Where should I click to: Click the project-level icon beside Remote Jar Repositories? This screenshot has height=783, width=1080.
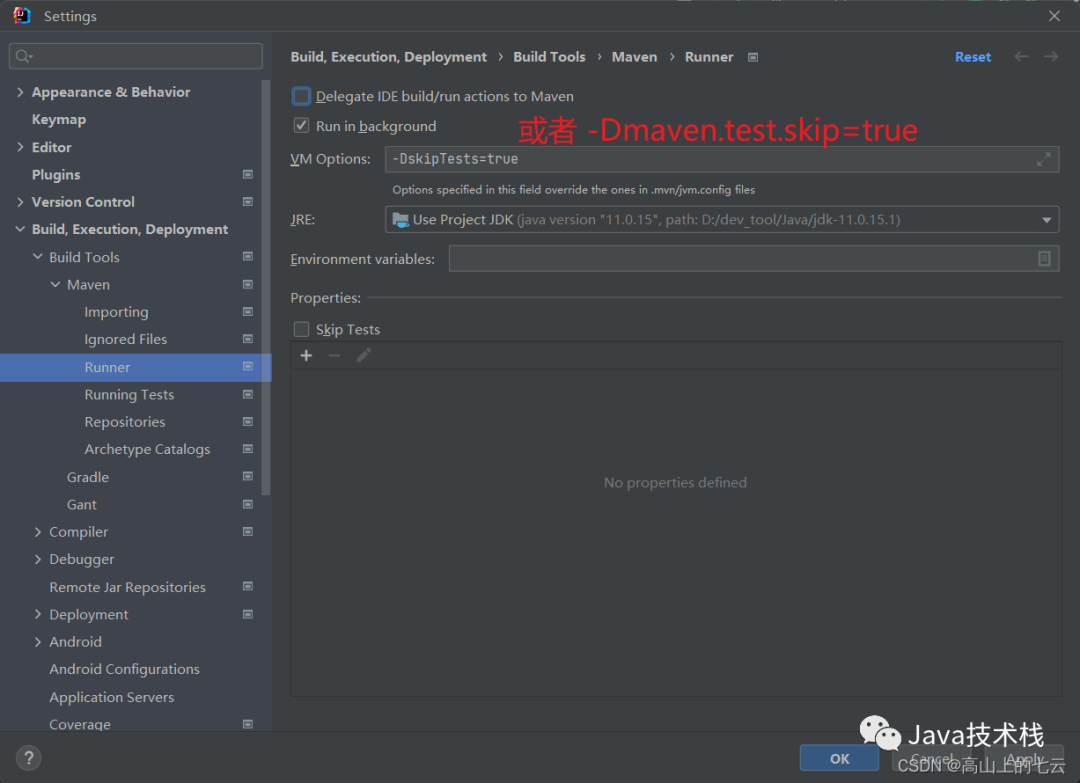pos(248,587)
